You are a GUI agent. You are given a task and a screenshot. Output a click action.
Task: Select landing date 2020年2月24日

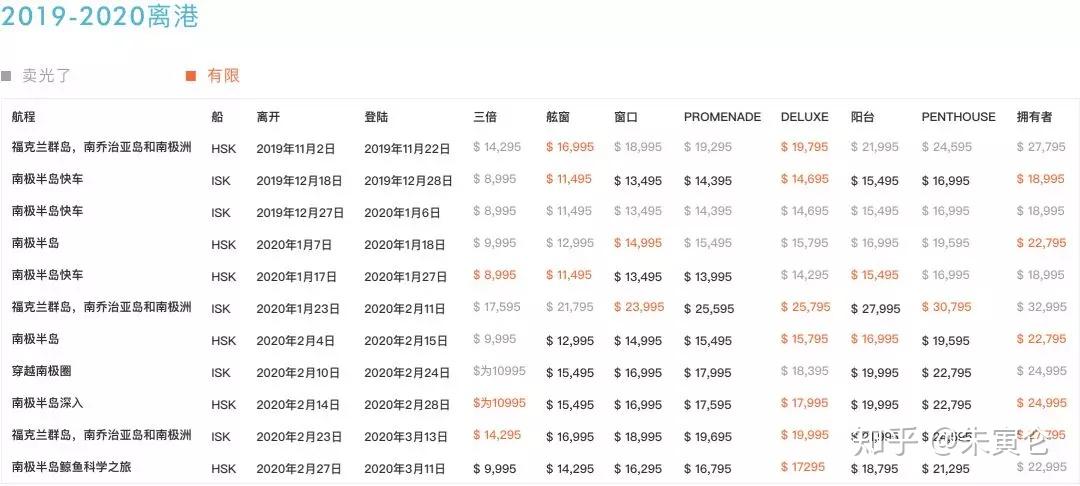point(407,373)
